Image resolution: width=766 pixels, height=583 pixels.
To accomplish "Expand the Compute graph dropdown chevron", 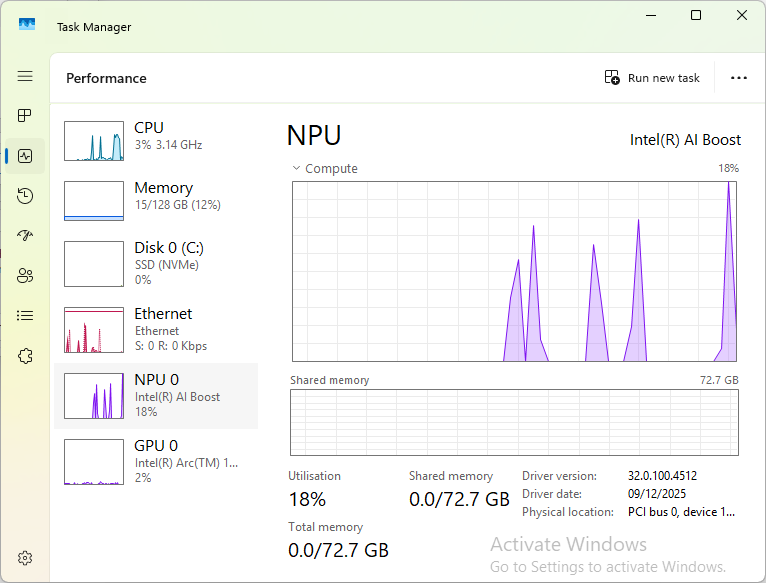I will click(x=297, y=169).
